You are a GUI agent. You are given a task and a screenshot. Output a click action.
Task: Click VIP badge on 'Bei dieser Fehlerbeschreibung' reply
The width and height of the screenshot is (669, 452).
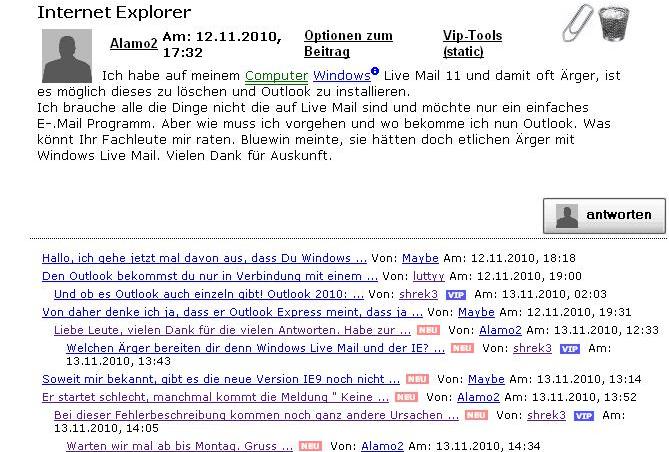point(584,416)
